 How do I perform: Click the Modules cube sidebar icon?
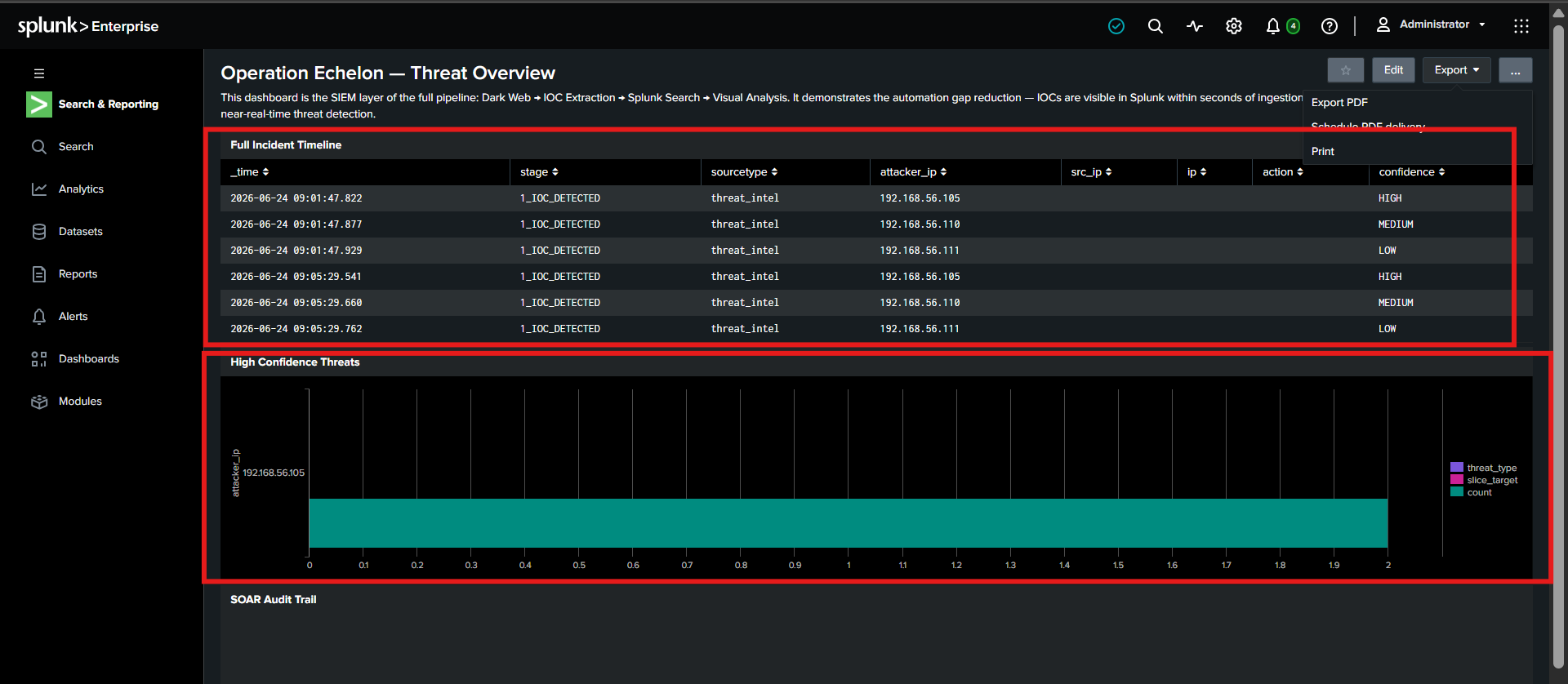[38, 402]
